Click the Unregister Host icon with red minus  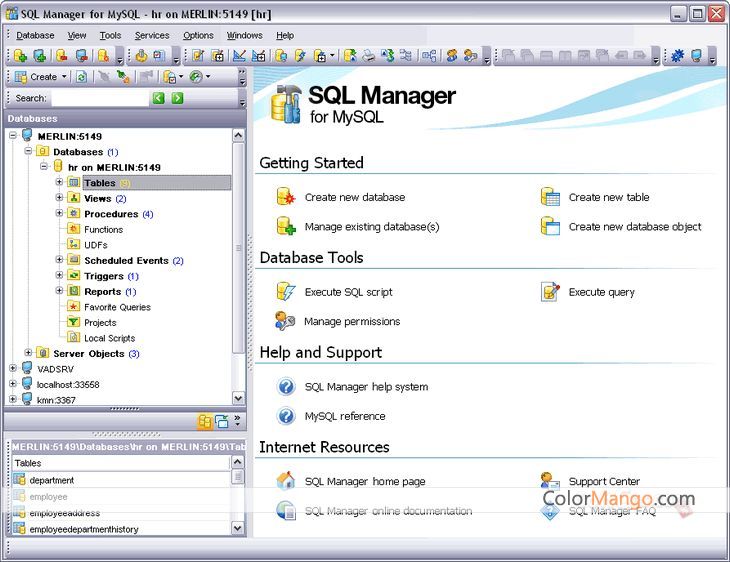click(82, 56)
